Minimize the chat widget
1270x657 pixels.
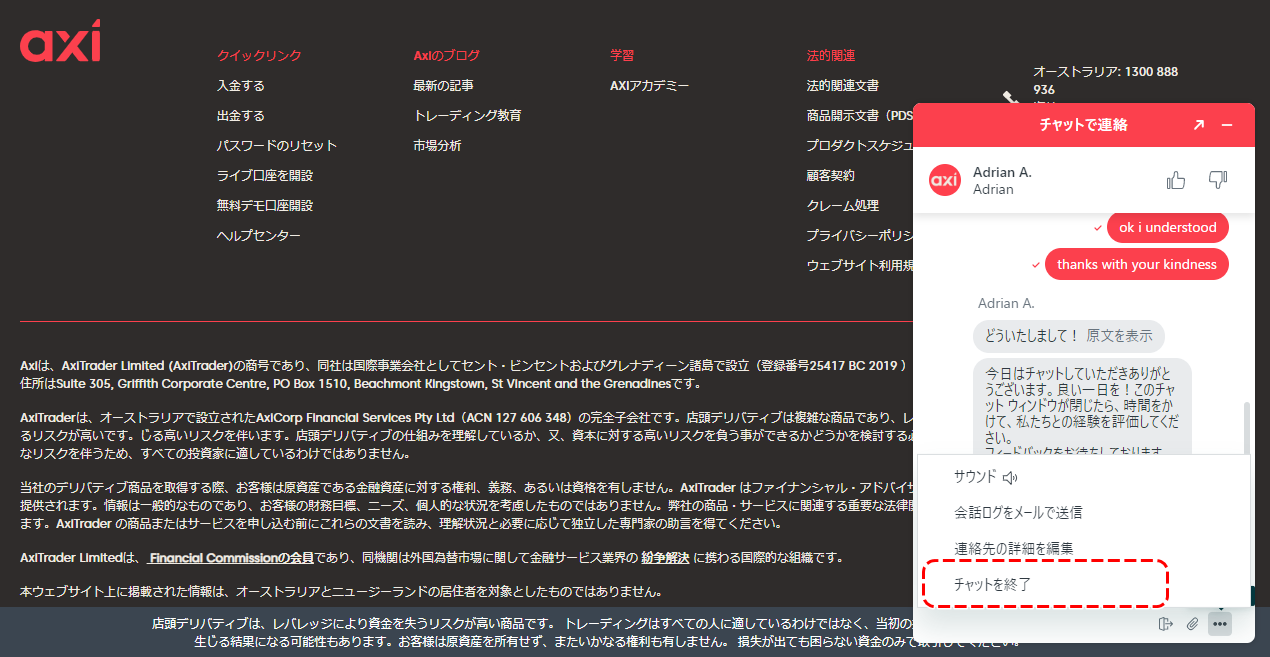click(x=1227, y=125)
